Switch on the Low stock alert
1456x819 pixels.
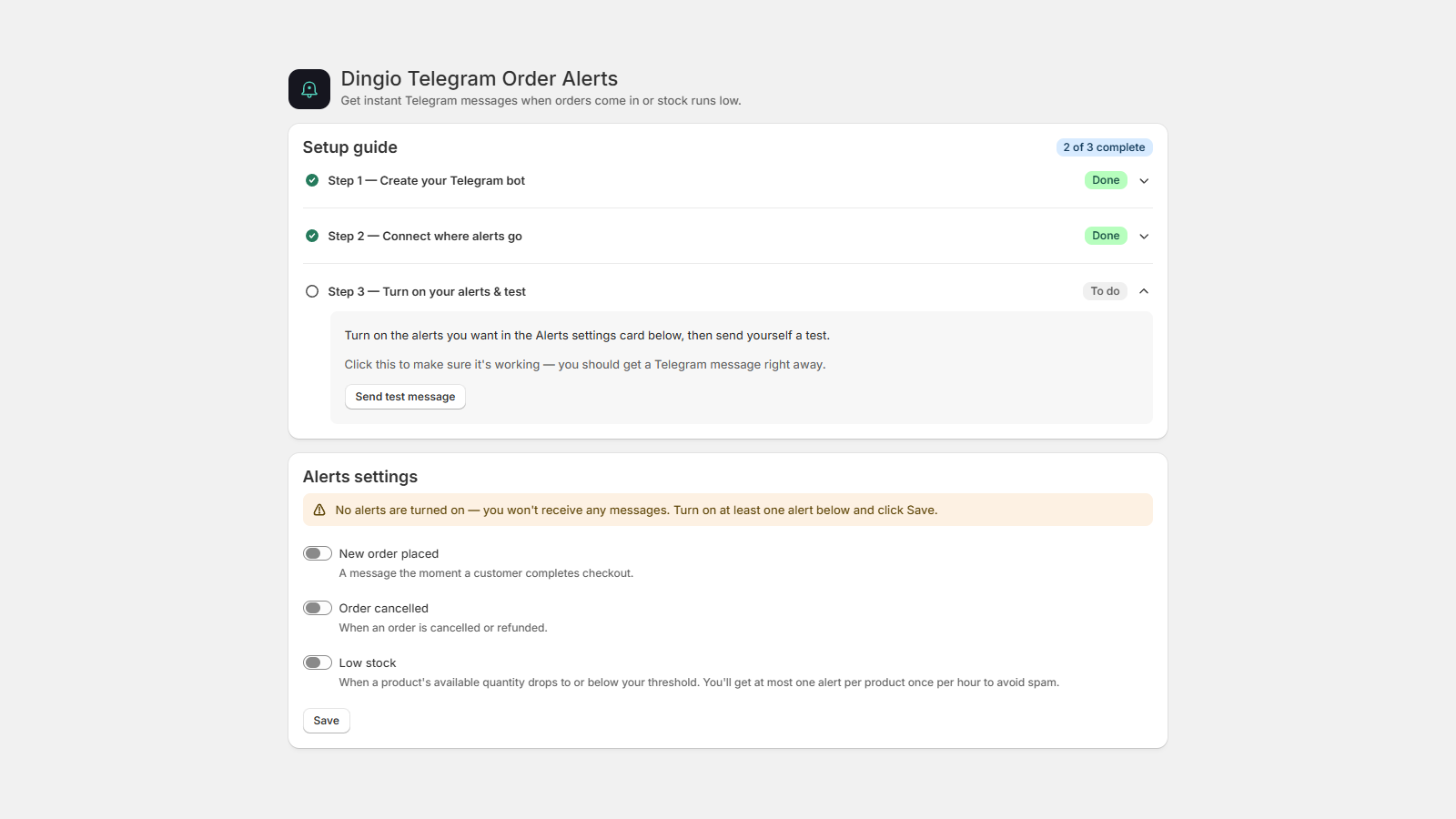pos(318,662)
